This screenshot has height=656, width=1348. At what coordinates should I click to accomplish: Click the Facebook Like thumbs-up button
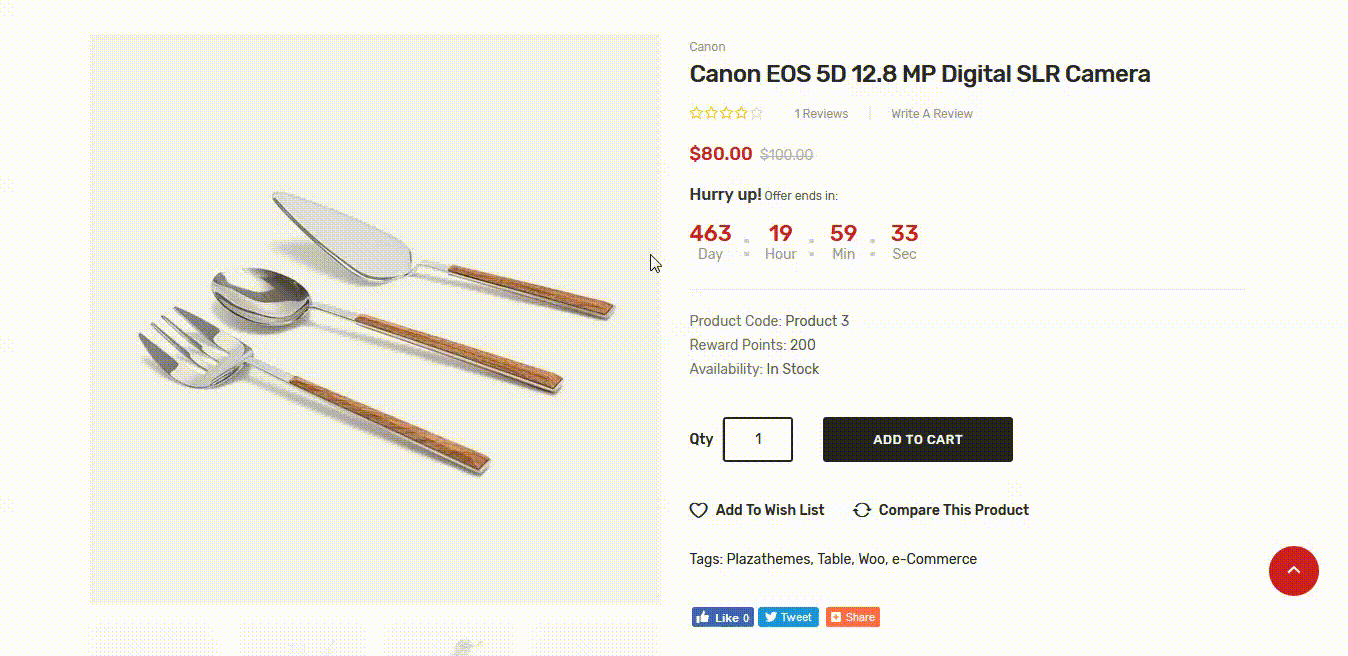pyautogui.click(x=722, y=617)
